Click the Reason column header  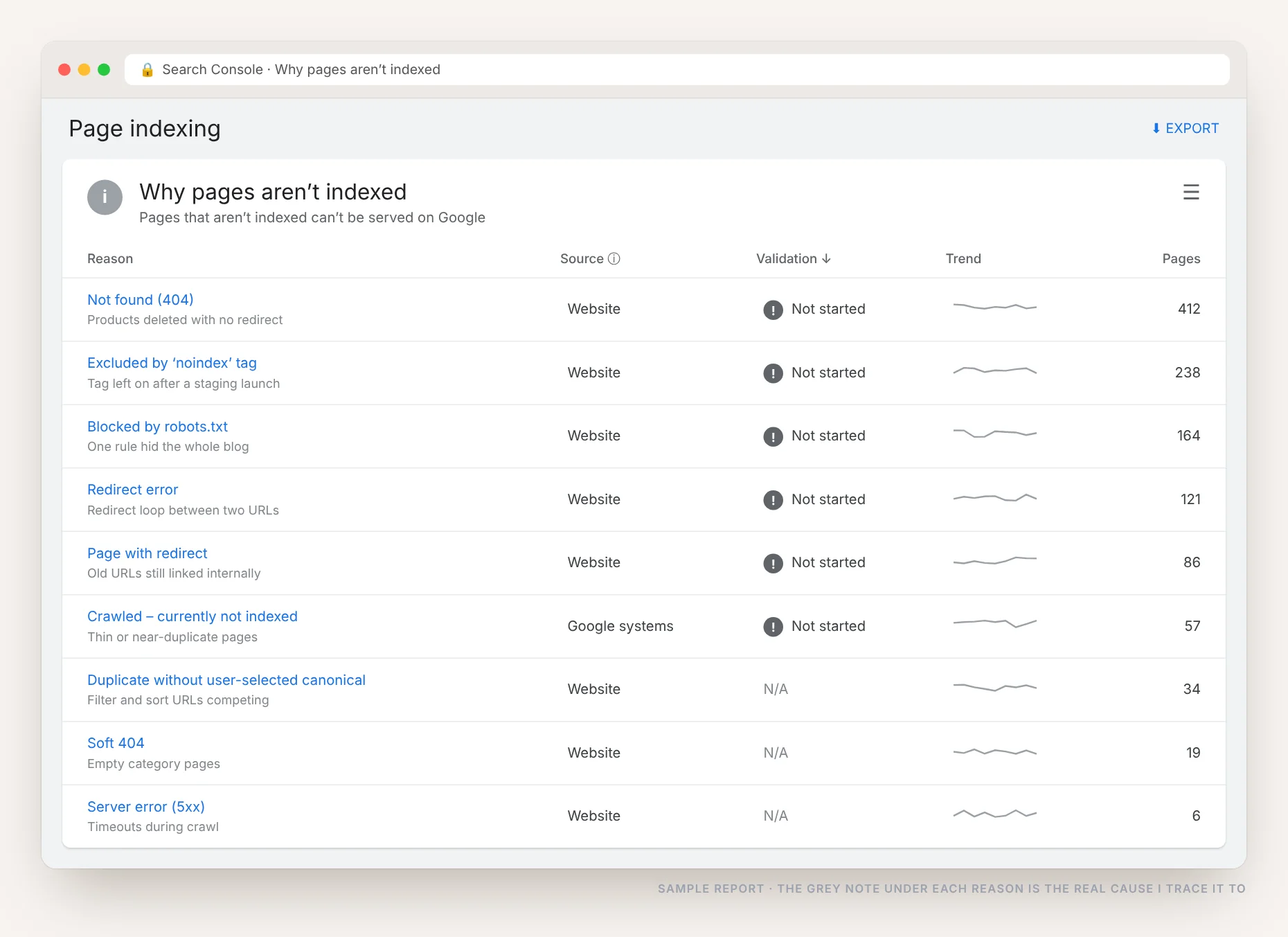click(110, 258)
